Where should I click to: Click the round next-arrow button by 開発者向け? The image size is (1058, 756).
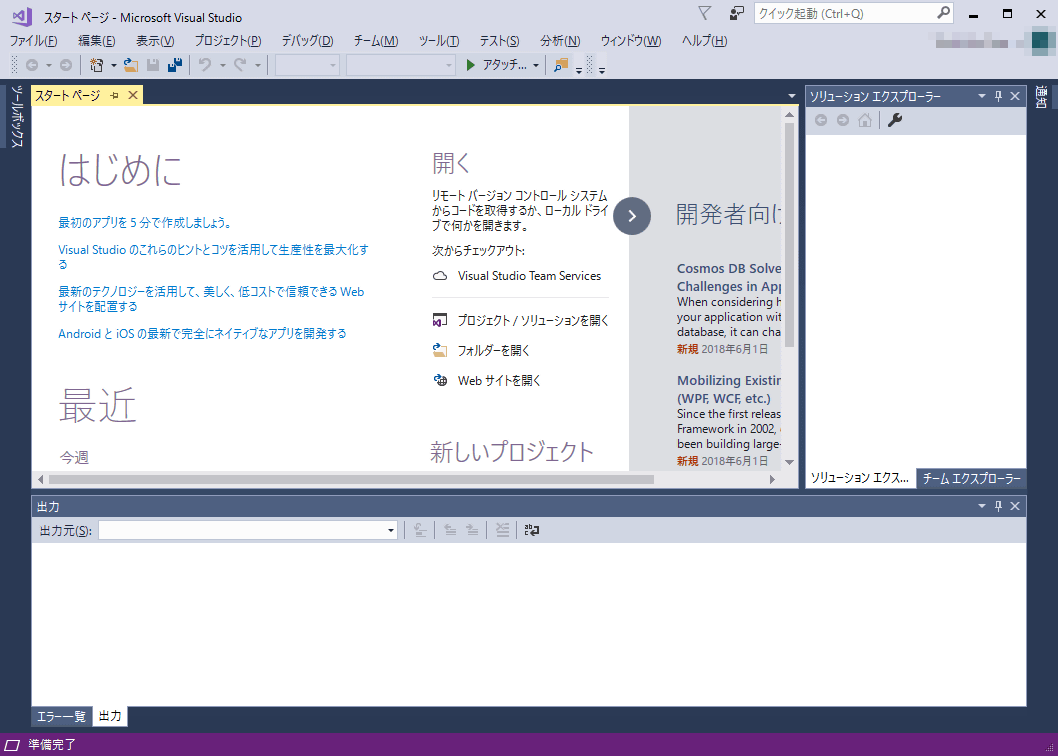[632, 216]
